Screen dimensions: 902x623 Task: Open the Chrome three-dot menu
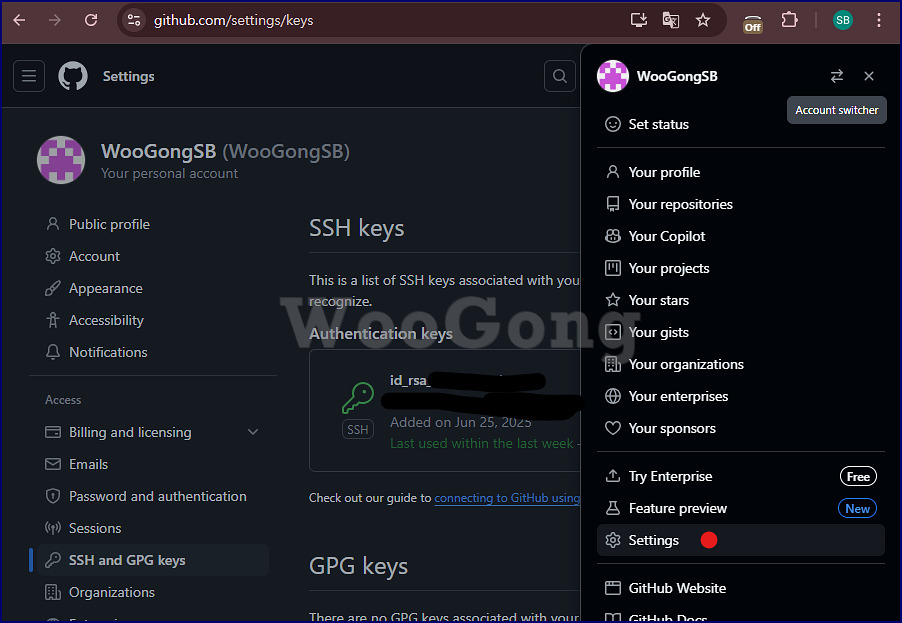click(x=878, y=20)
